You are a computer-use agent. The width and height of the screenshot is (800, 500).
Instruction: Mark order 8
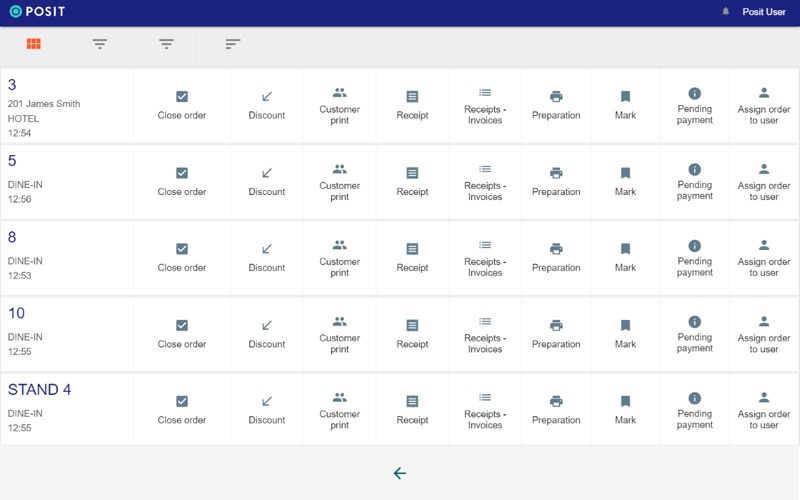[626, 258]
